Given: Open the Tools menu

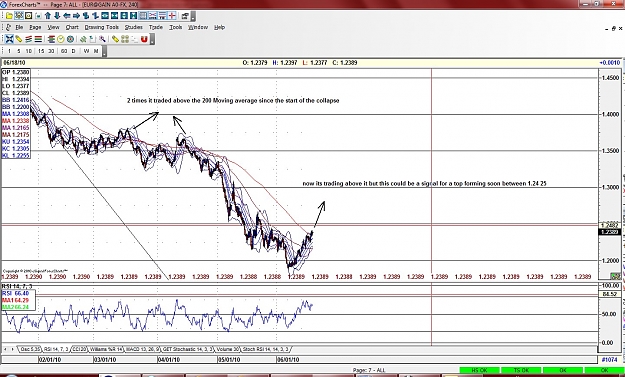Looking at the screenshot, I should (175, 27).
